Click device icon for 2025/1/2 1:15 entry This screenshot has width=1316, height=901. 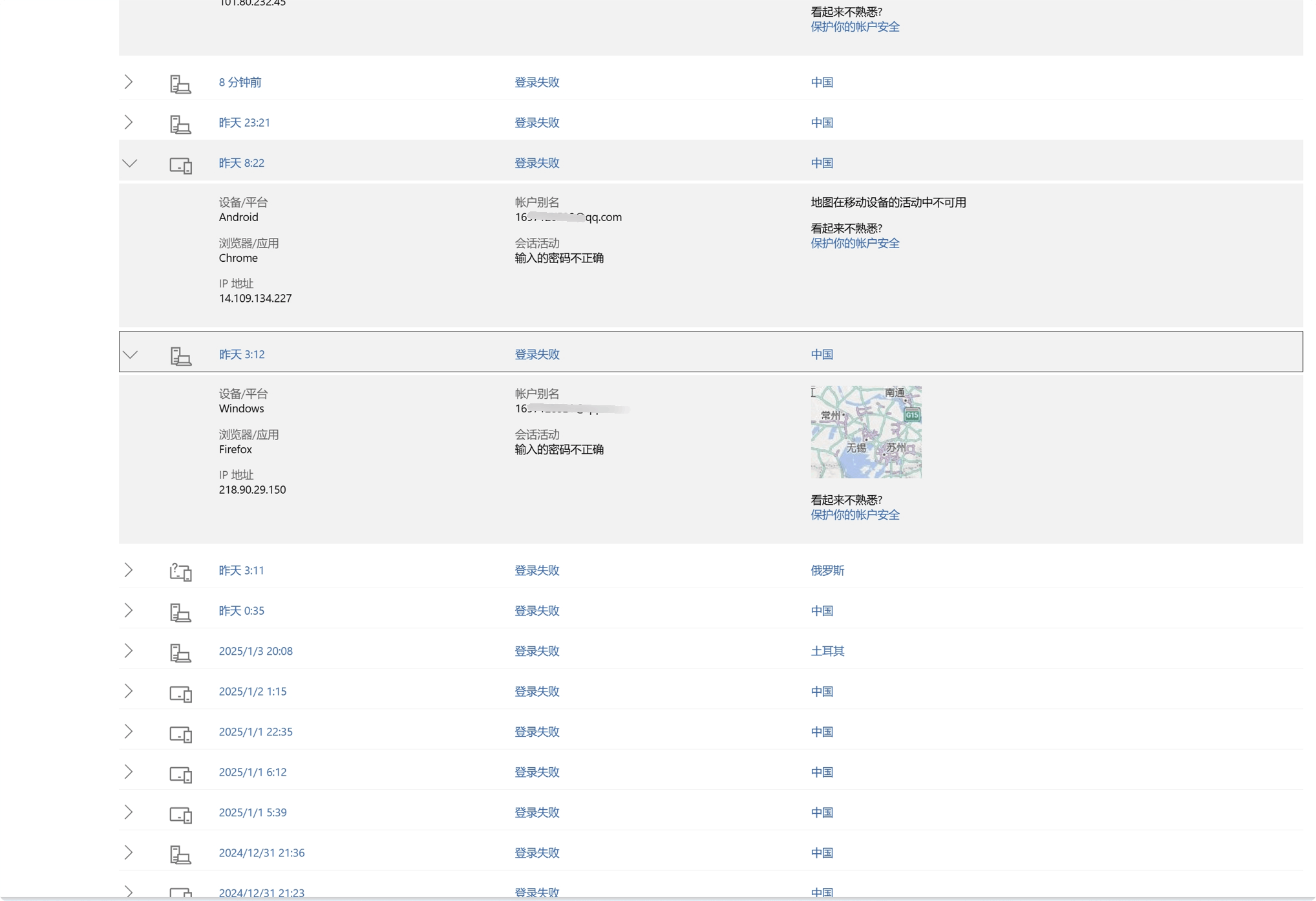(180, 693)
